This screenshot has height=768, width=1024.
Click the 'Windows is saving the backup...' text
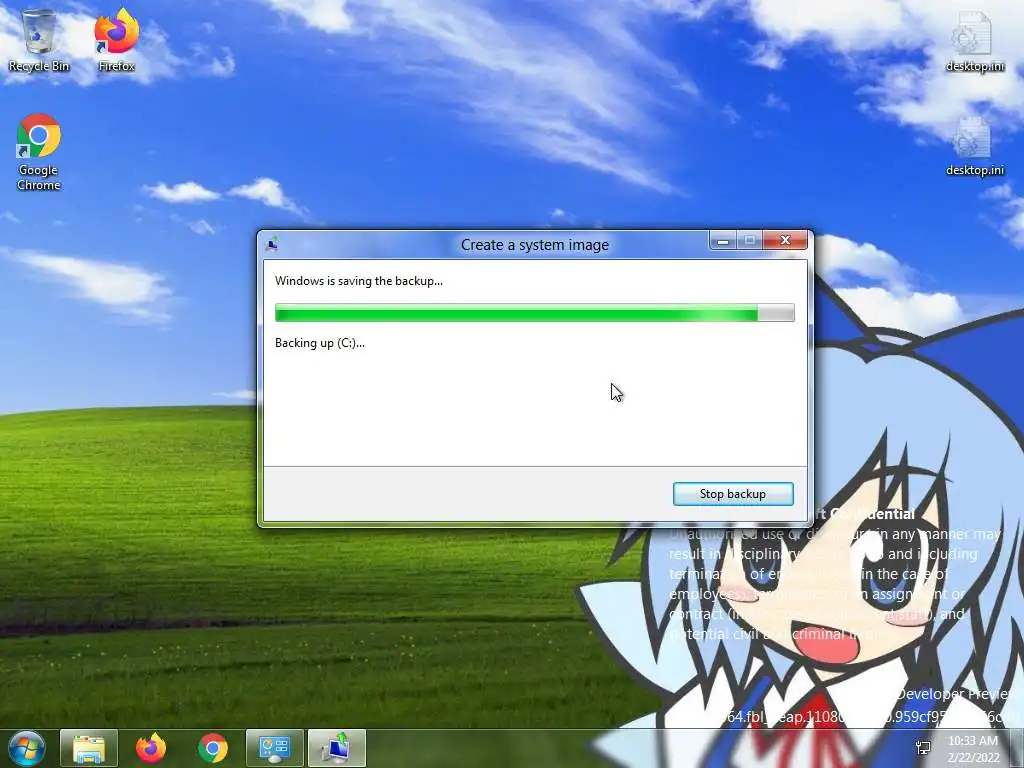(x=359, y=281)
